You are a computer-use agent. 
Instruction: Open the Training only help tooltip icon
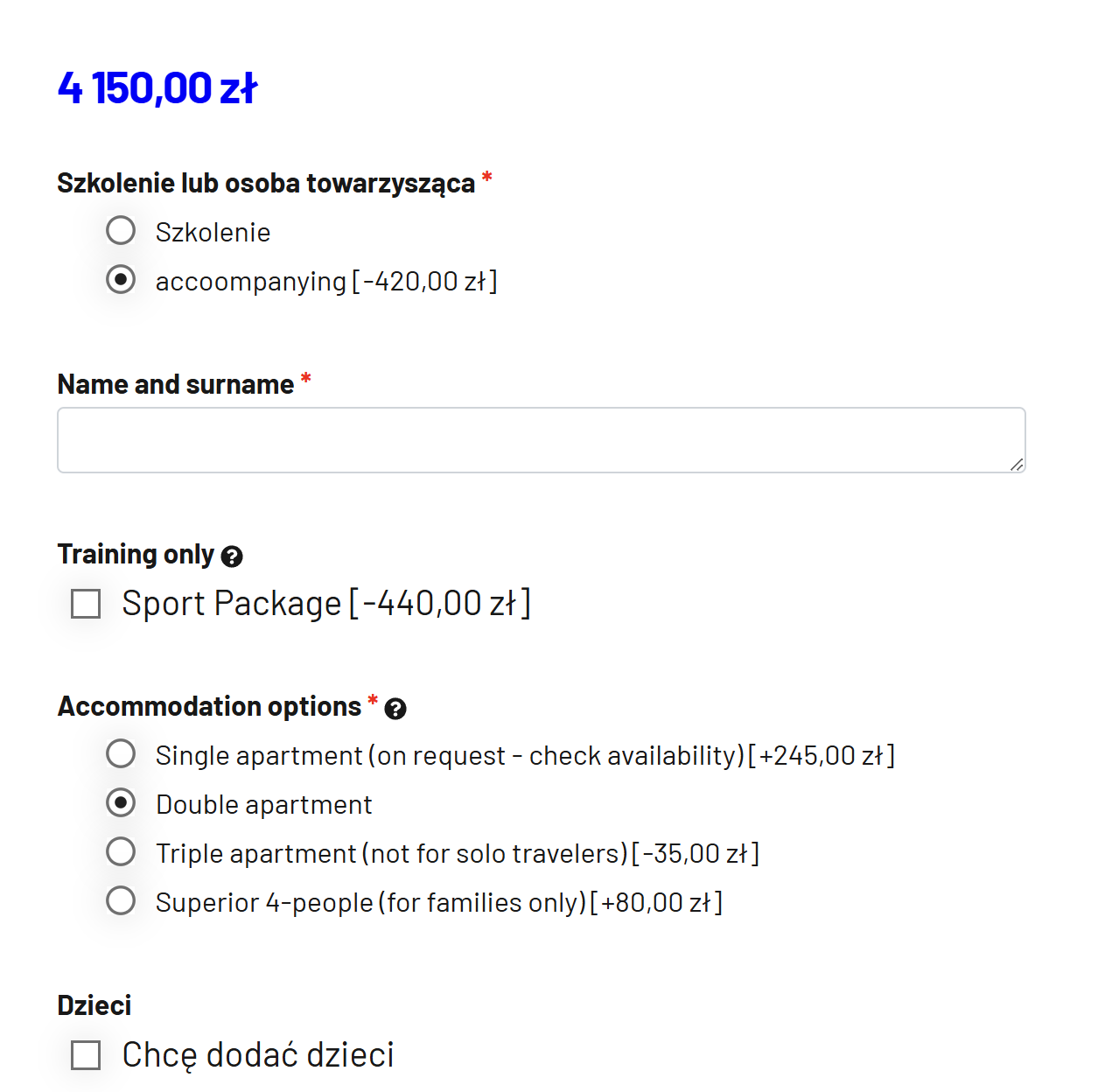232,556
